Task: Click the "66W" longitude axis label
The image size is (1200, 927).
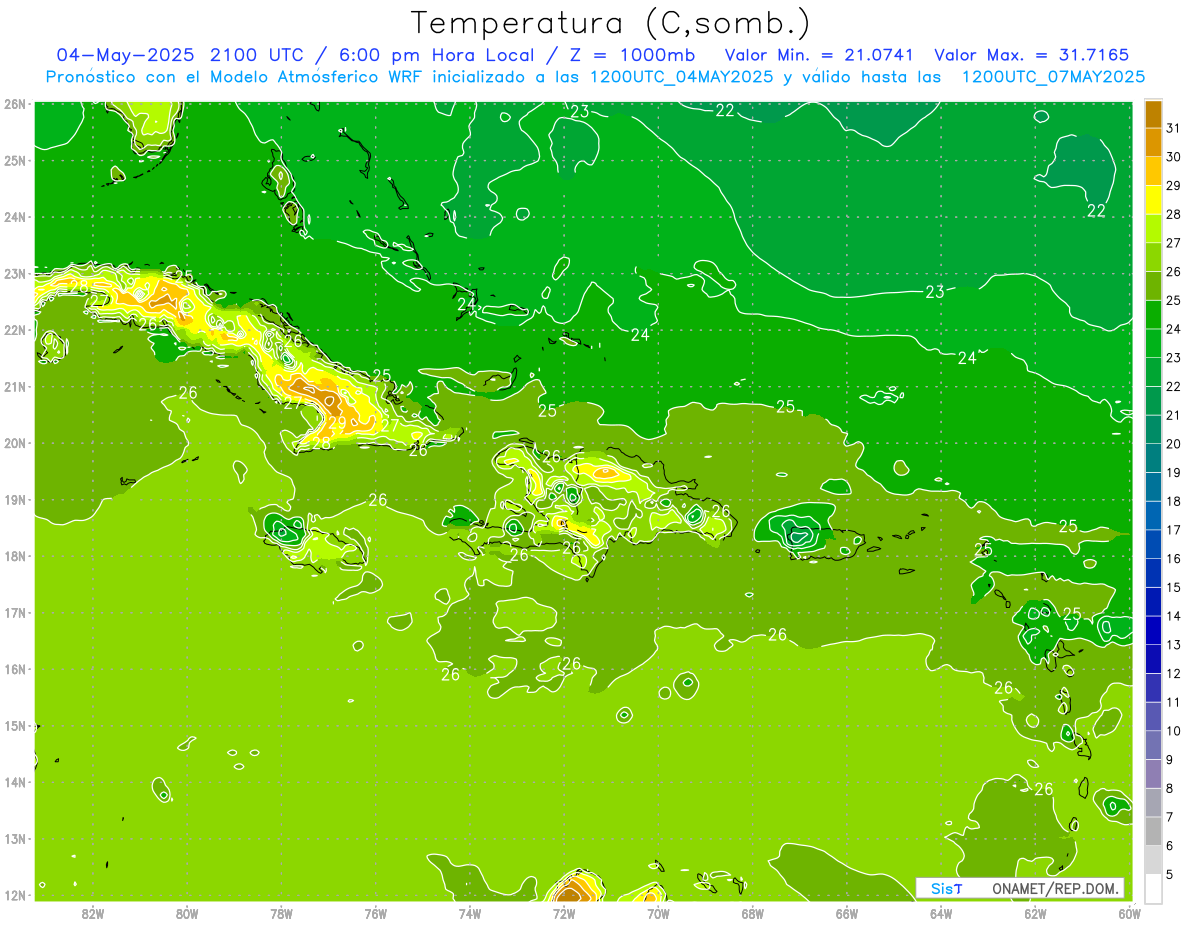Action: click(x=847, y=913)
